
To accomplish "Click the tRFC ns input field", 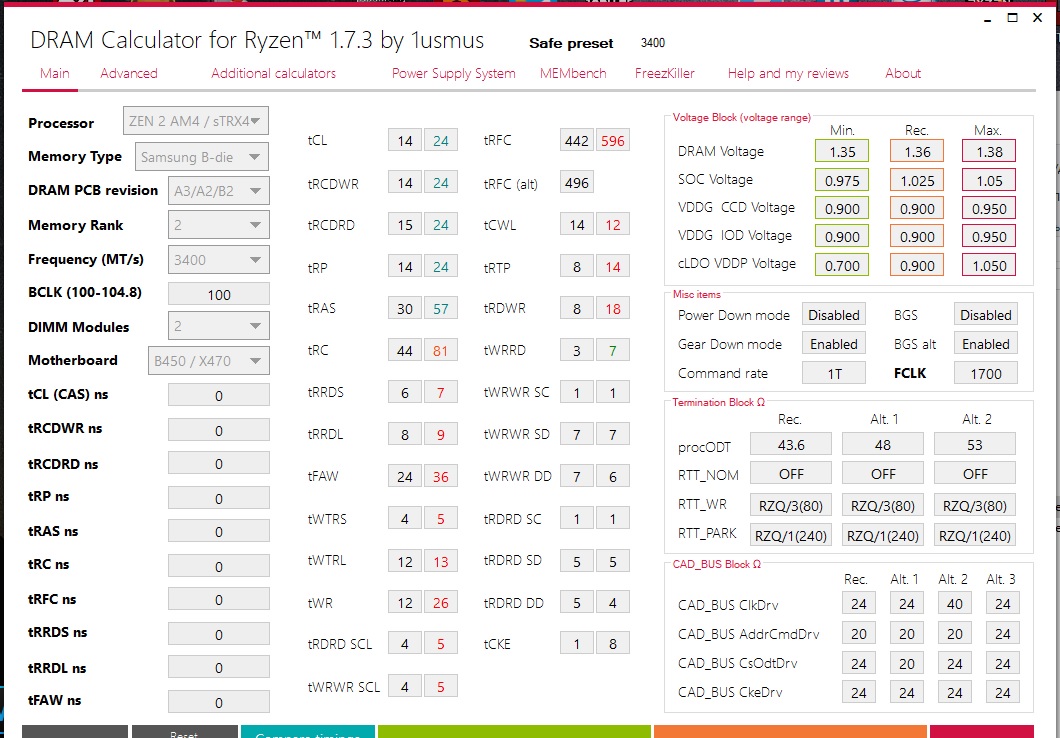I will [218, 599].
